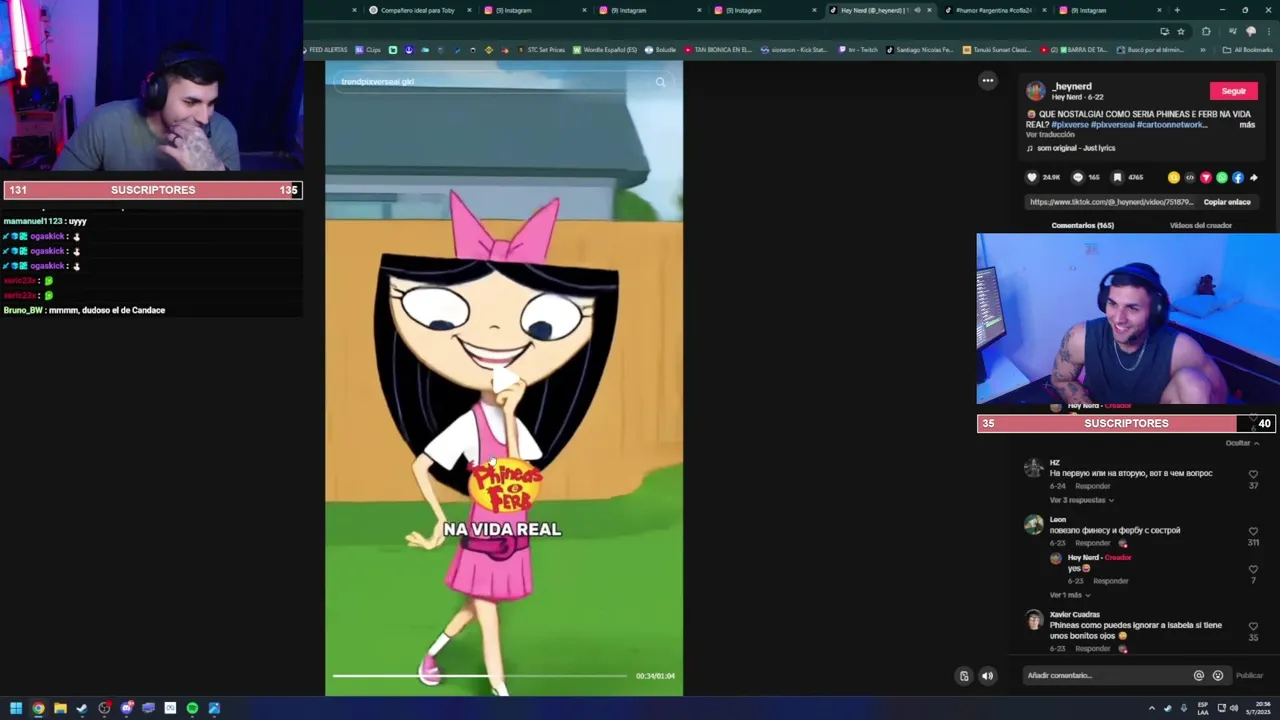
Task: Post the comment with Publicar
Action: tap(1249, 676)
